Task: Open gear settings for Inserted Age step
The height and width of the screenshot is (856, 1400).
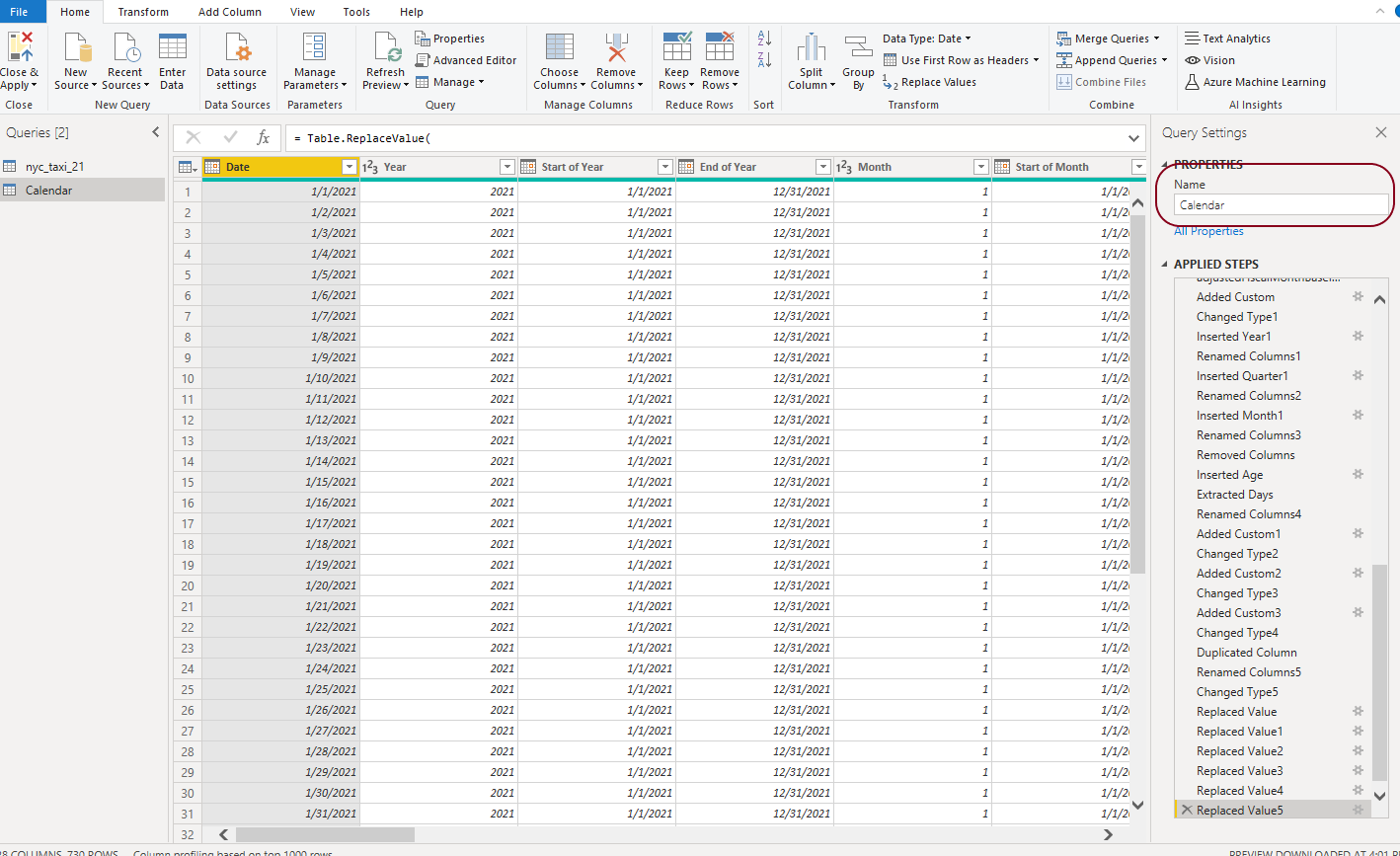Action: coord(1358,475)
